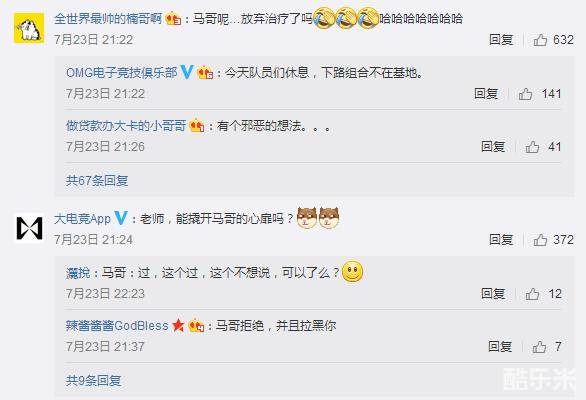
Task: Like OMG电子竞技俱乐部's reply with 141 likes
Action: pos(525,93)
